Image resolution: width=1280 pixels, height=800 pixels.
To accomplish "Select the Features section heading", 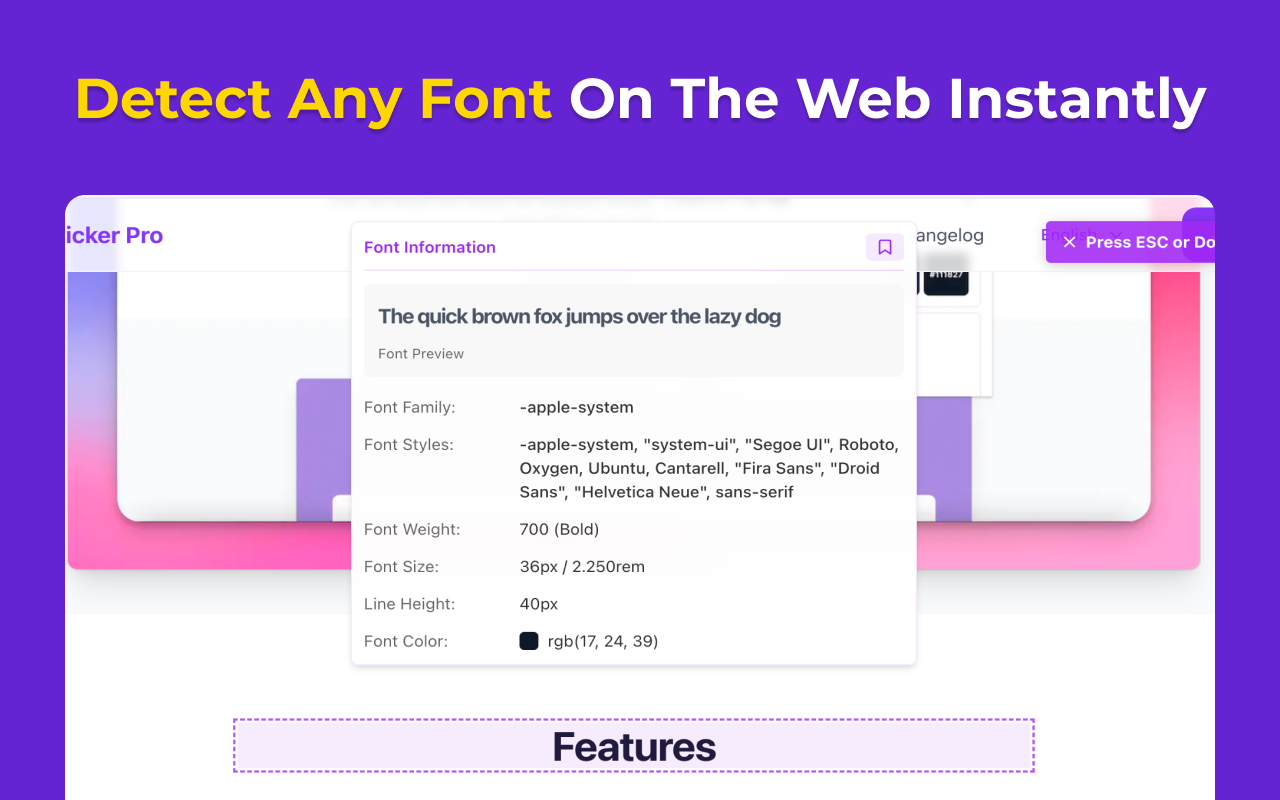I will (634, 745).
